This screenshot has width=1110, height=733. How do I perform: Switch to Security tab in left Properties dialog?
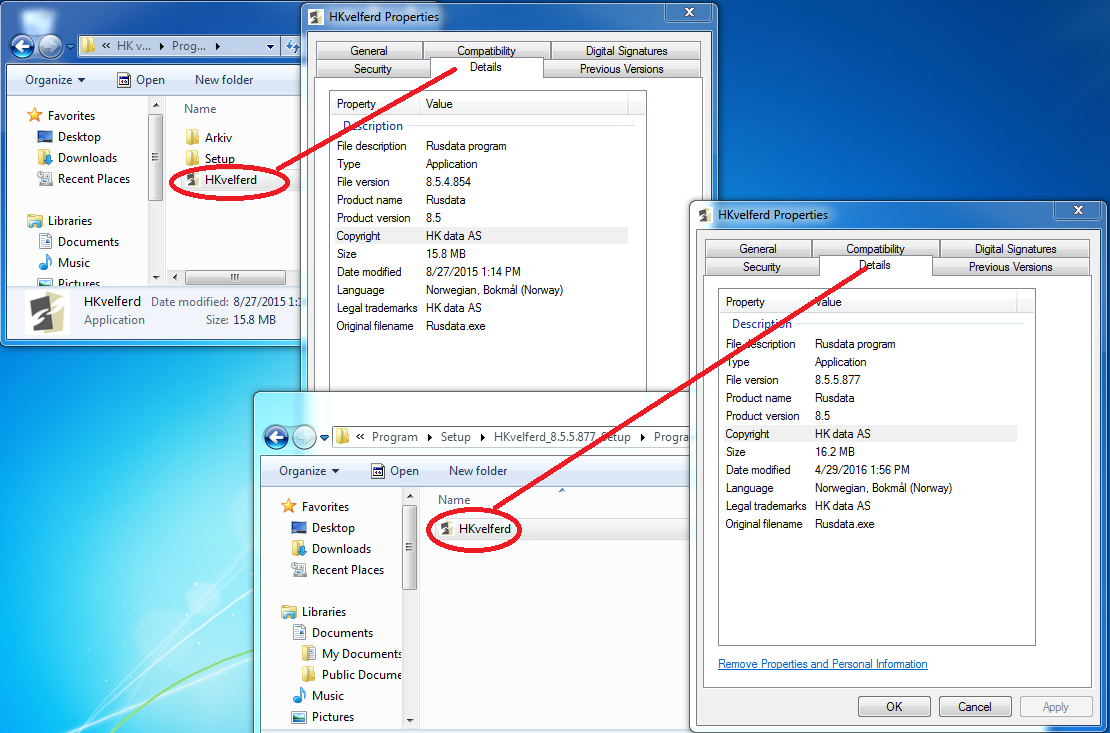tap(372, 69)
